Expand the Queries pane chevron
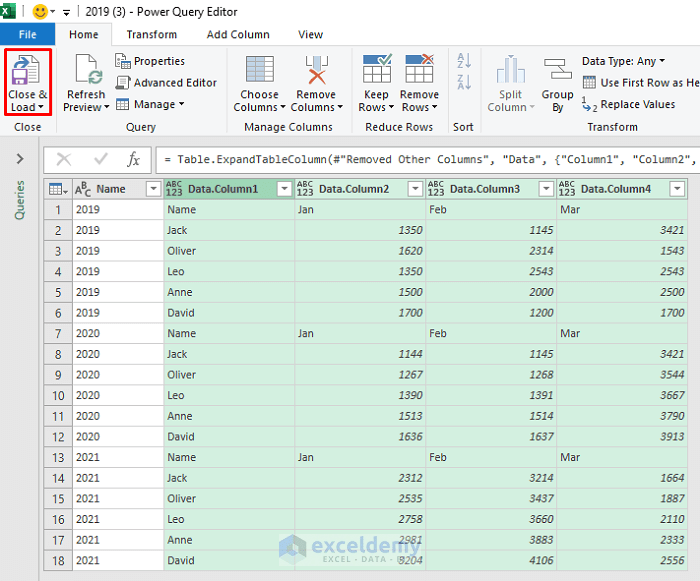Screen dimensions: 700x581 [20, 159]
